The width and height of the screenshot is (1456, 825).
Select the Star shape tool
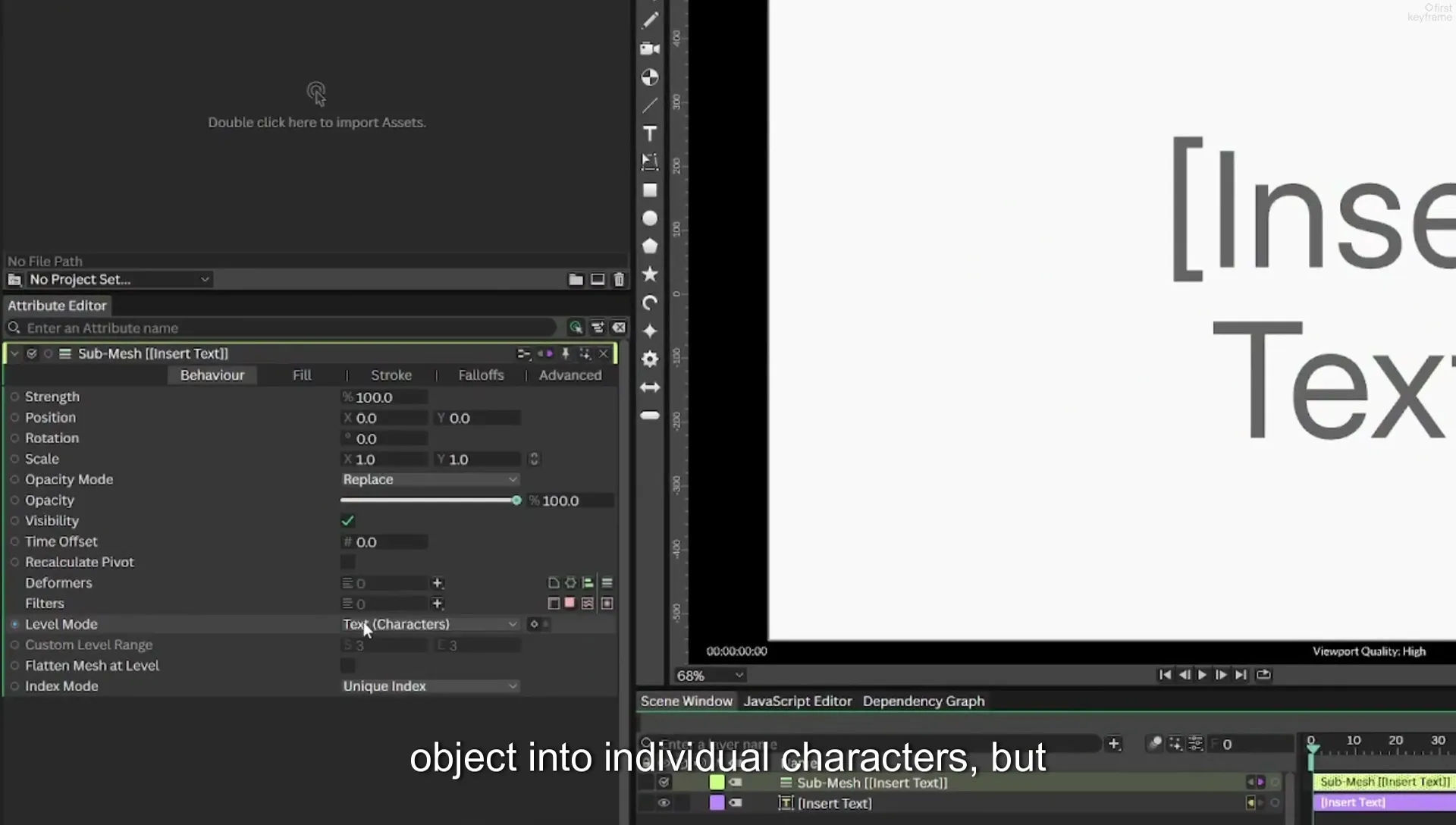(650, 274)
